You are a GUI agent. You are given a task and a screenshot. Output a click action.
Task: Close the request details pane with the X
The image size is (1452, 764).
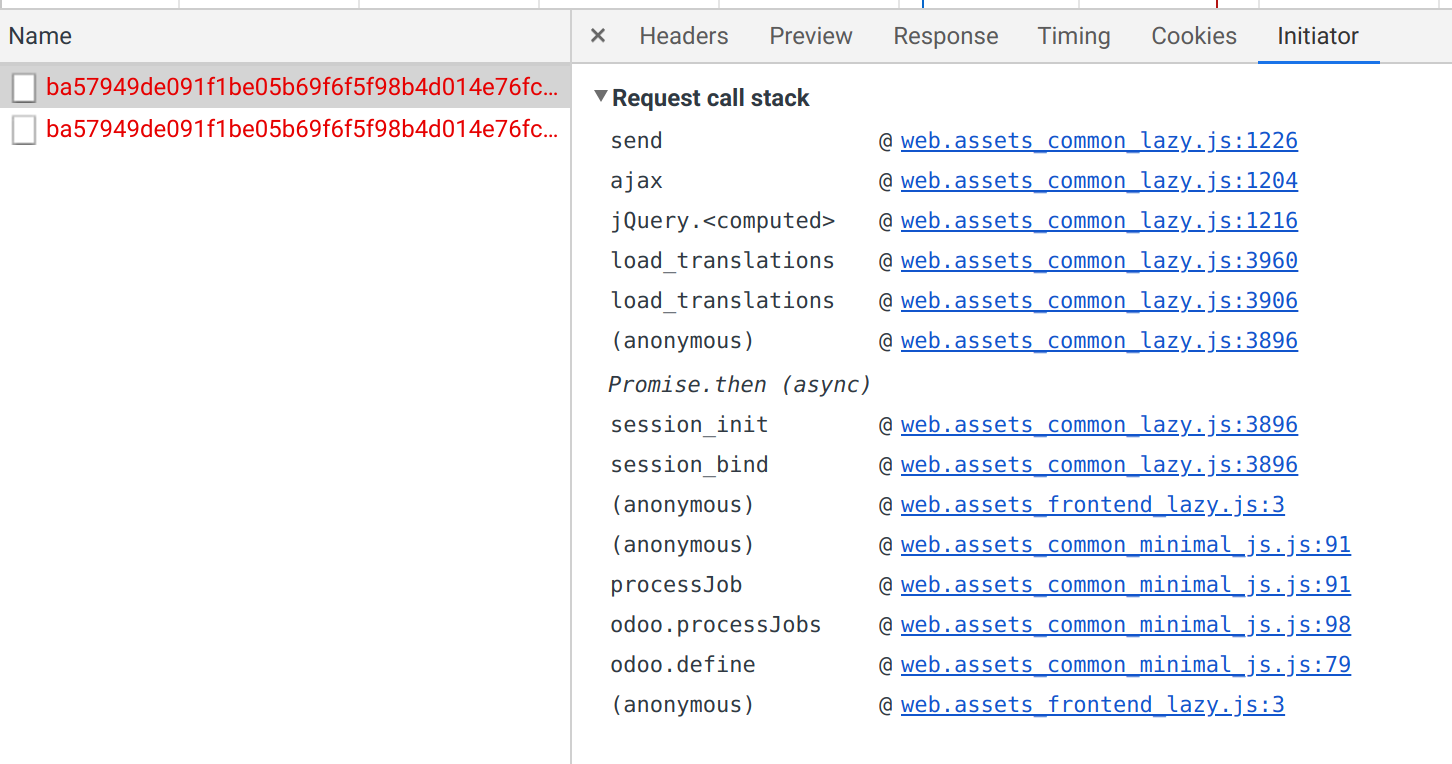click(x=597, y=35)
